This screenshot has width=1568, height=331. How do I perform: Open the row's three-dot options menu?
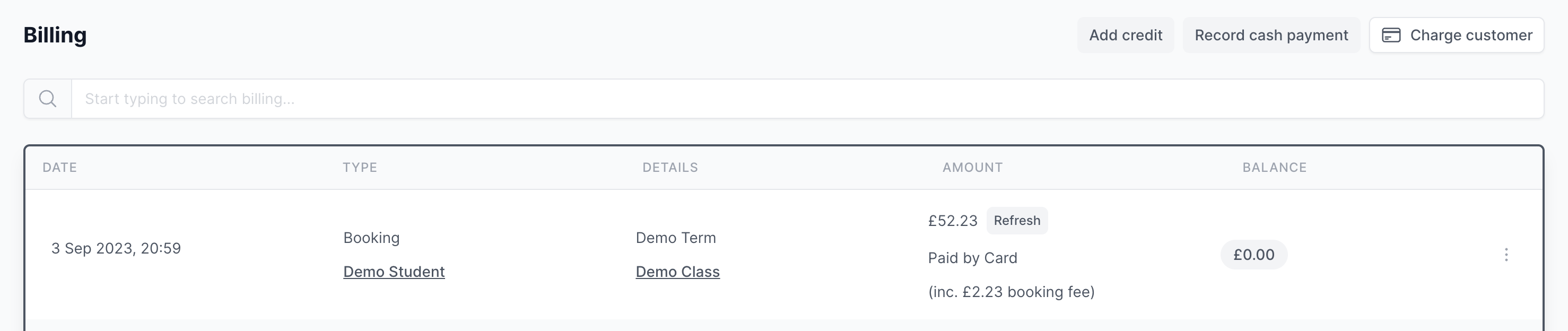click(1506, 255)
